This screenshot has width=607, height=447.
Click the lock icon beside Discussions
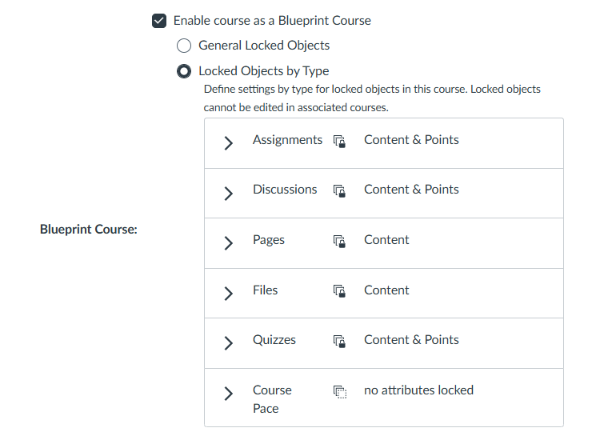click(339, 191)
